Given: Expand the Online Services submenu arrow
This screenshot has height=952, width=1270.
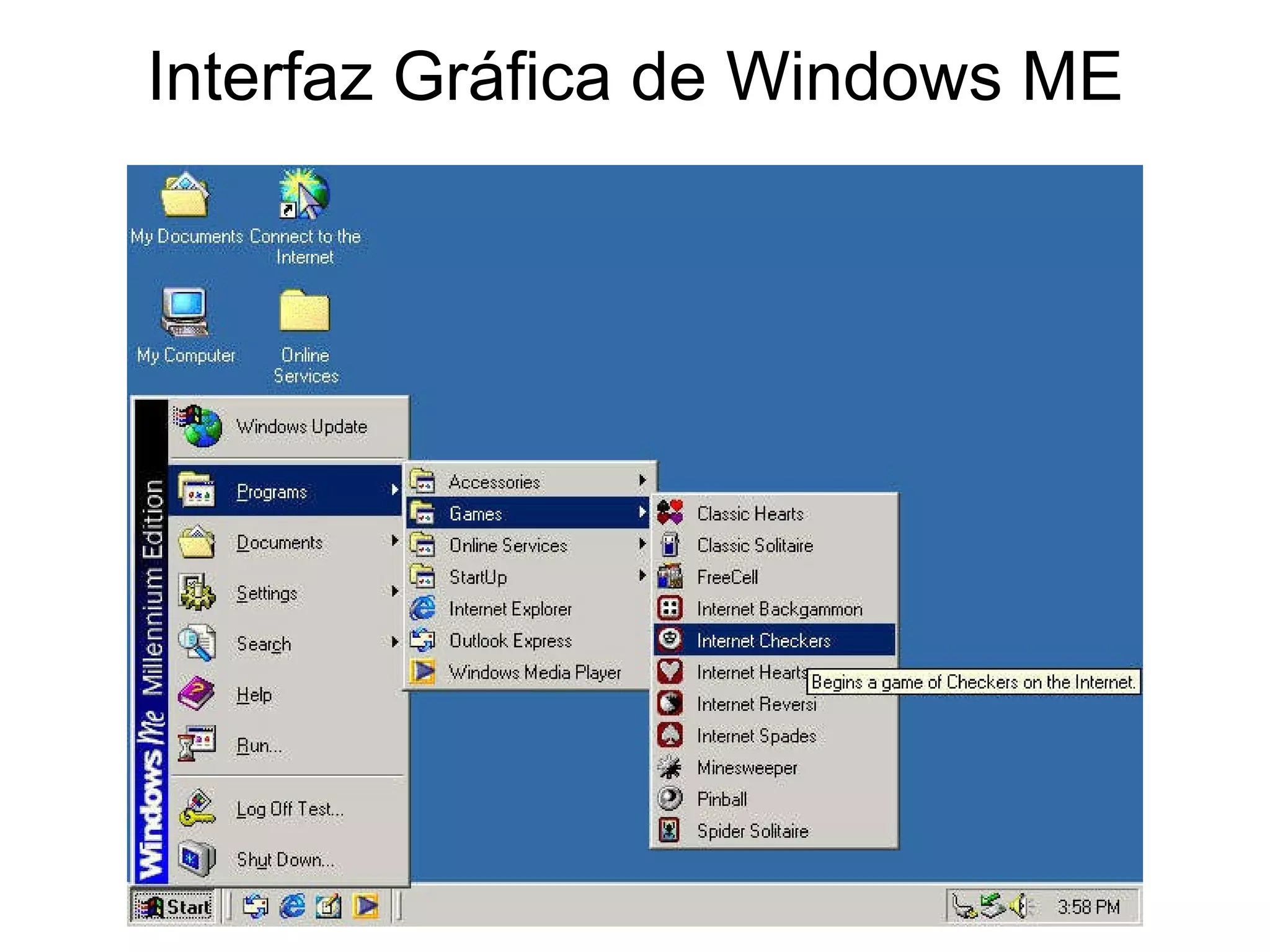Looking at the screenshot, I should coord(642,544).
